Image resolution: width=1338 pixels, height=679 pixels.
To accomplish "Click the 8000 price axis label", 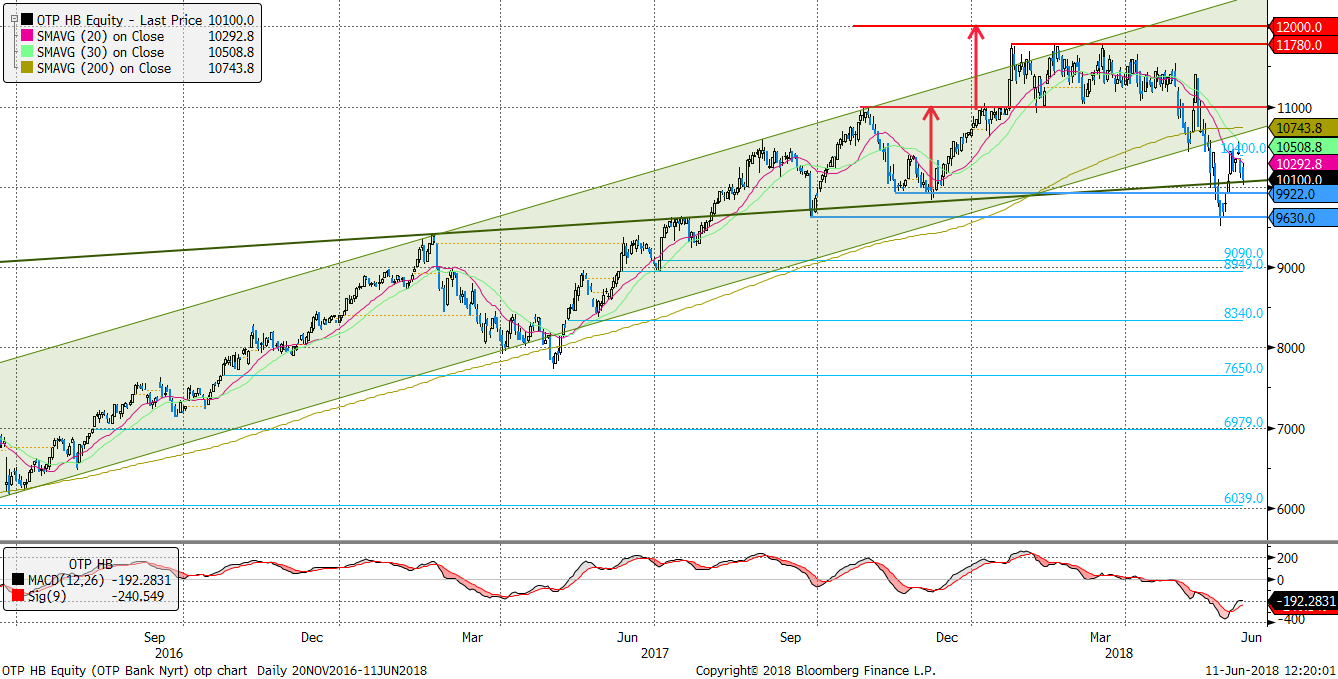I will pyautogui.click(x=1292, y=348).
